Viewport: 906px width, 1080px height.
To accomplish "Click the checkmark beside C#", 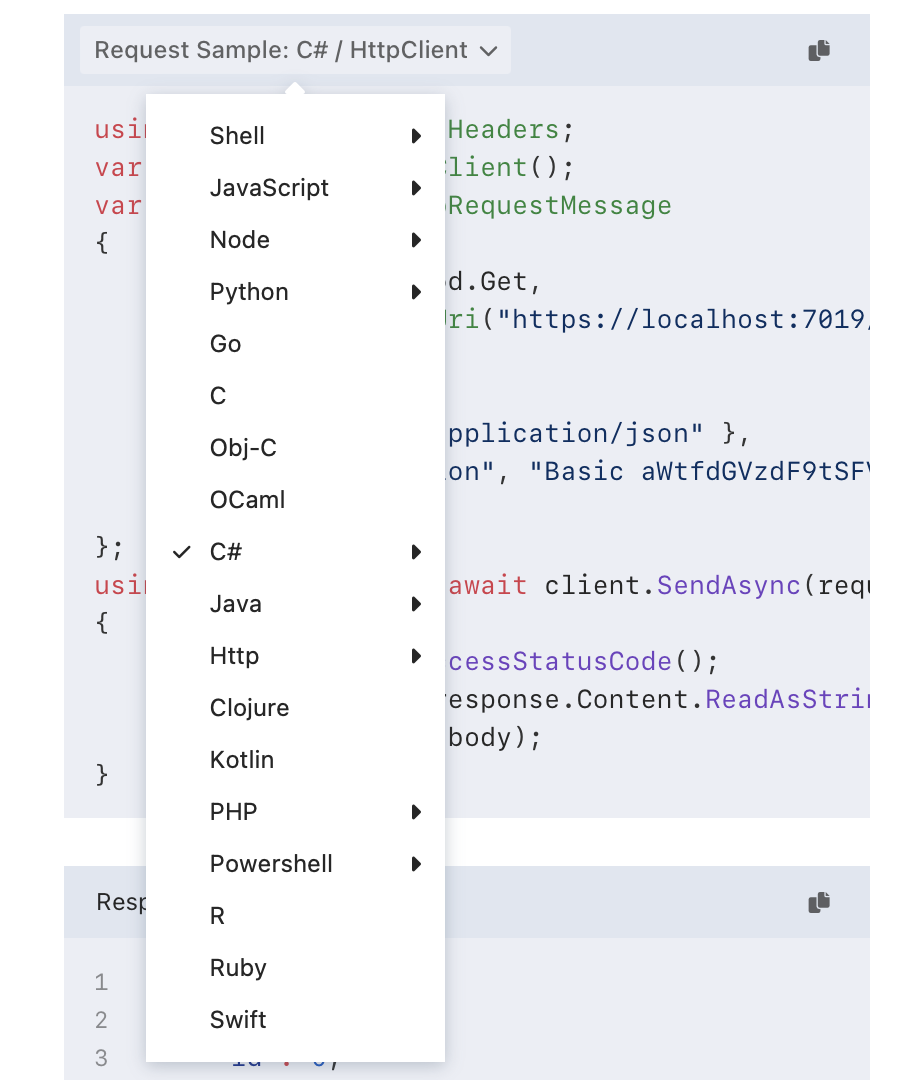I will 181,551.
